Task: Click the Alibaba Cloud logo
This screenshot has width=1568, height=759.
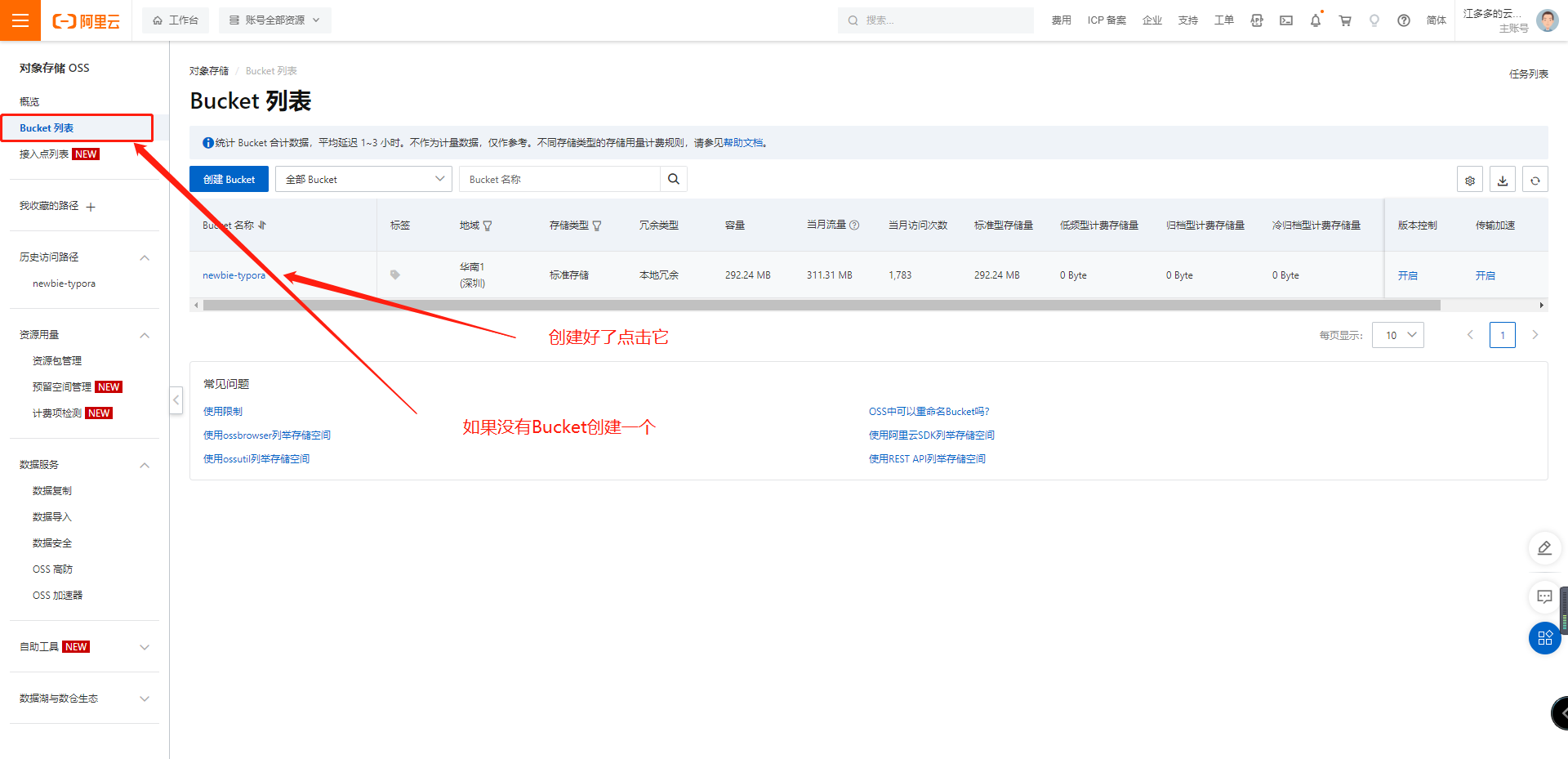Action: click(x=87, y=21)
